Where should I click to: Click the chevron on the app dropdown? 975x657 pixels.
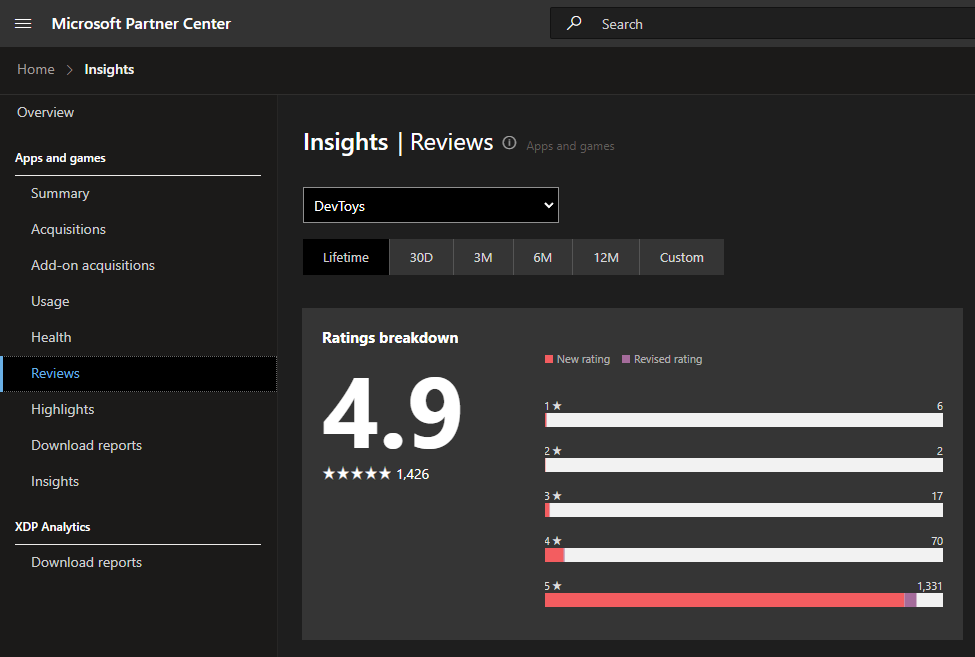(x=548, y=205)
